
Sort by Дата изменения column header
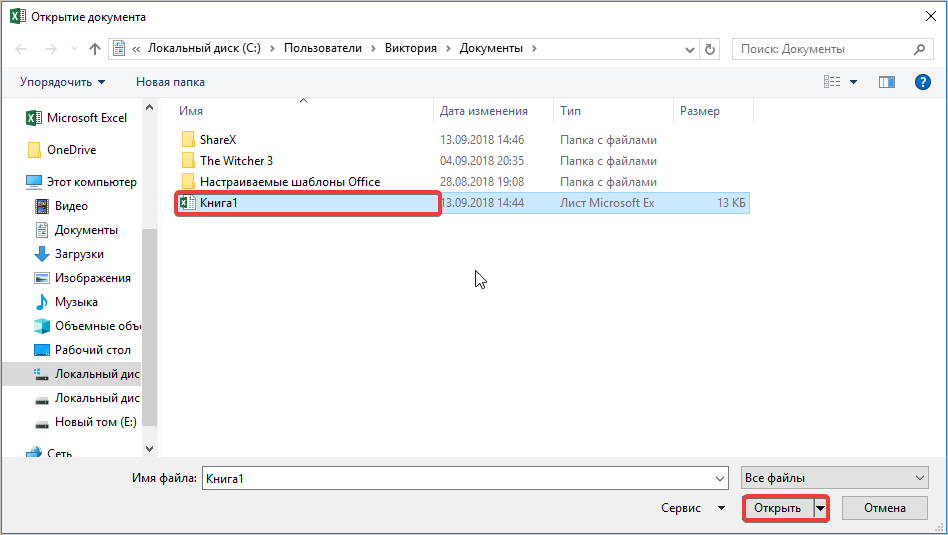coord(484,111)
